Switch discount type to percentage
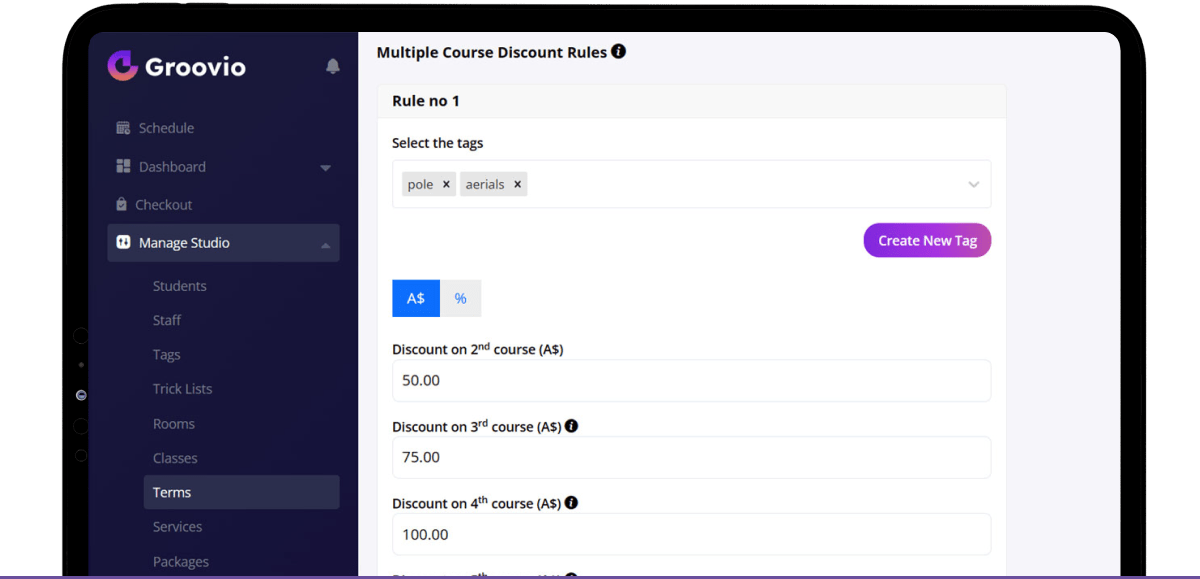The width and height of the screenshot is (1200, 579). (x=461, y=298)
